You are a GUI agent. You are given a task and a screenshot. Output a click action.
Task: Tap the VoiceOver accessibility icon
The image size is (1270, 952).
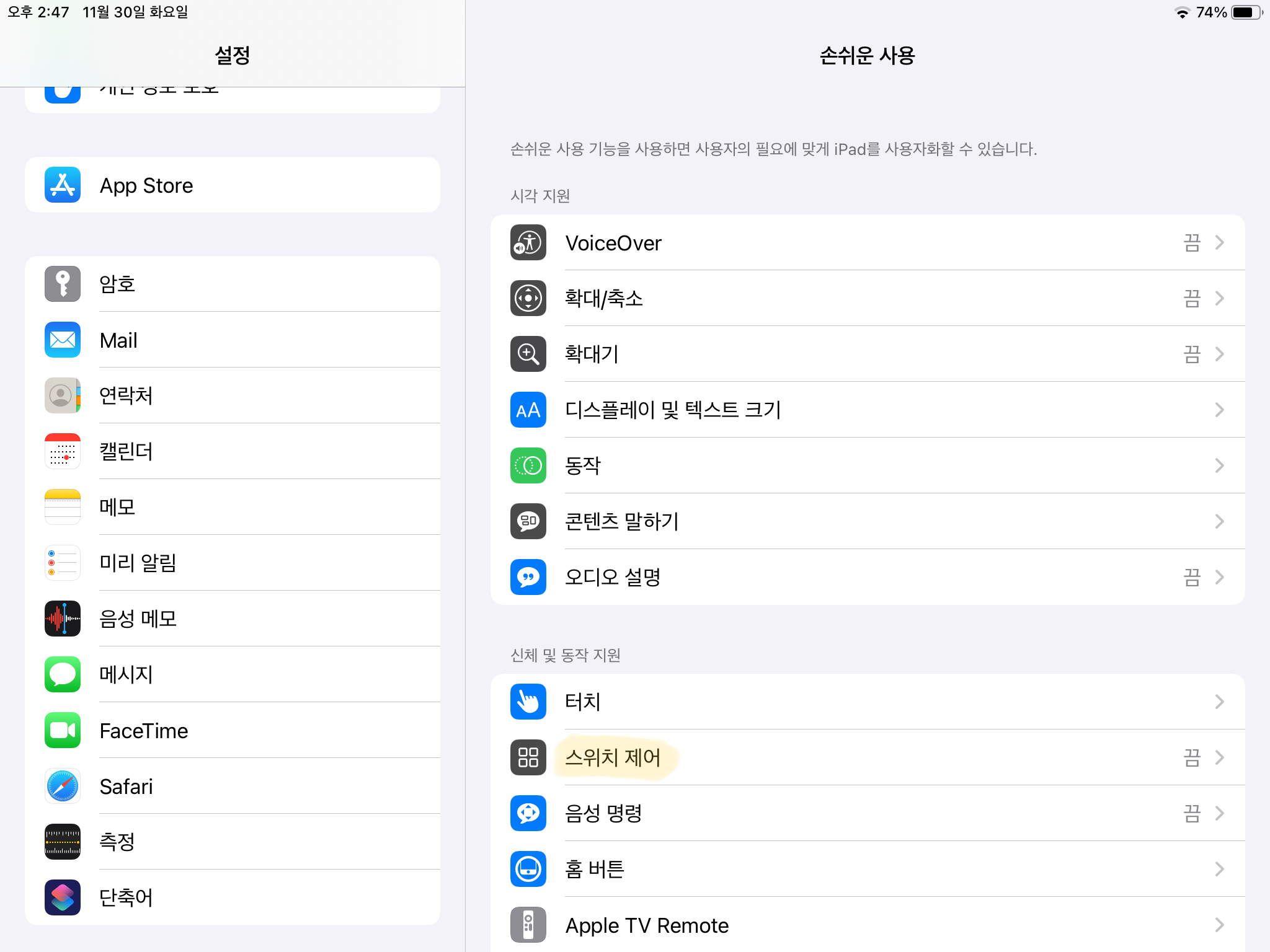528,242
